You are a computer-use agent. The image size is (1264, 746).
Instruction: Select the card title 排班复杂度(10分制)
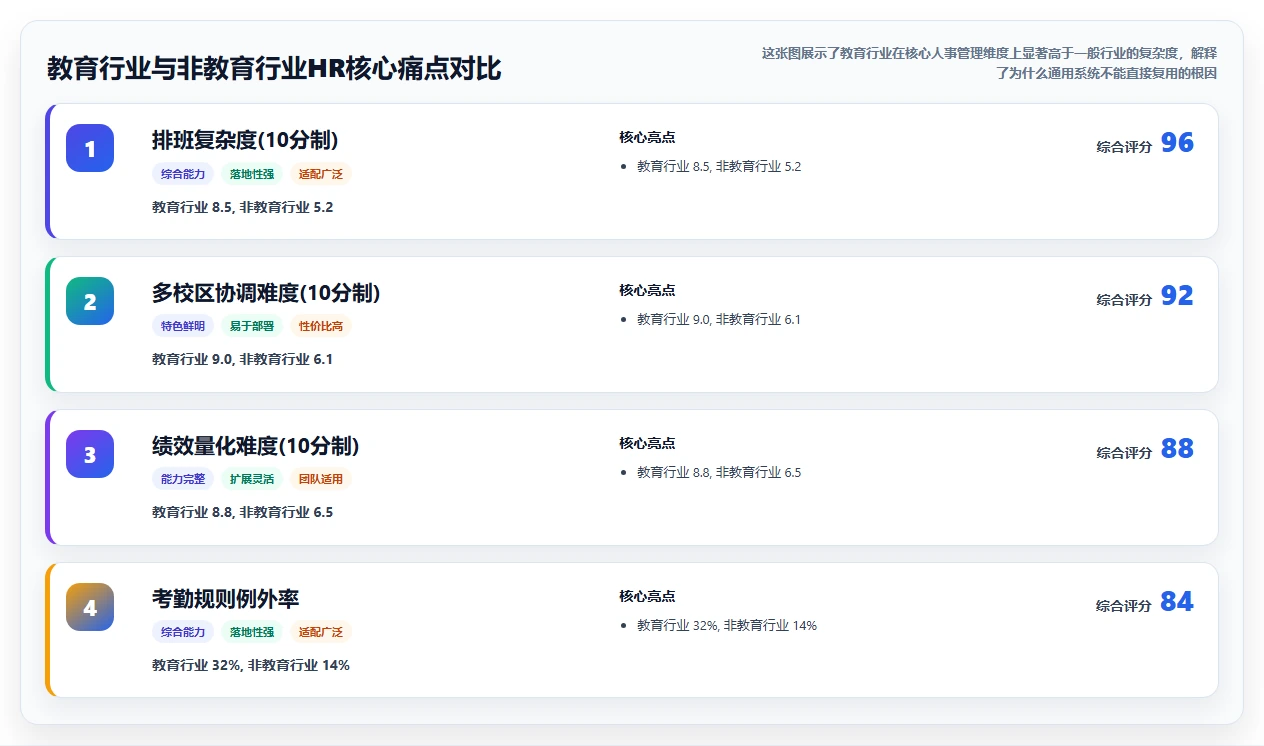click(x=245, y=140)
